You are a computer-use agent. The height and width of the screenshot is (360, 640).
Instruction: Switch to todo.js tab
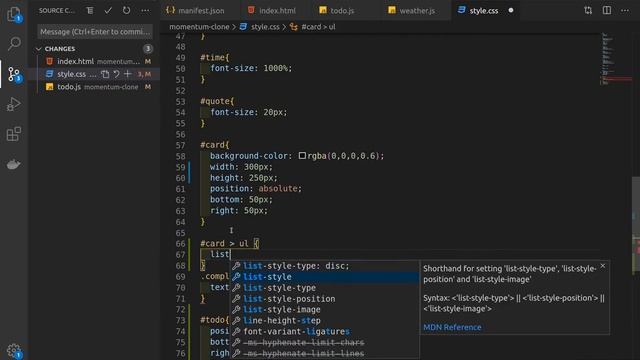pos(337,11)
